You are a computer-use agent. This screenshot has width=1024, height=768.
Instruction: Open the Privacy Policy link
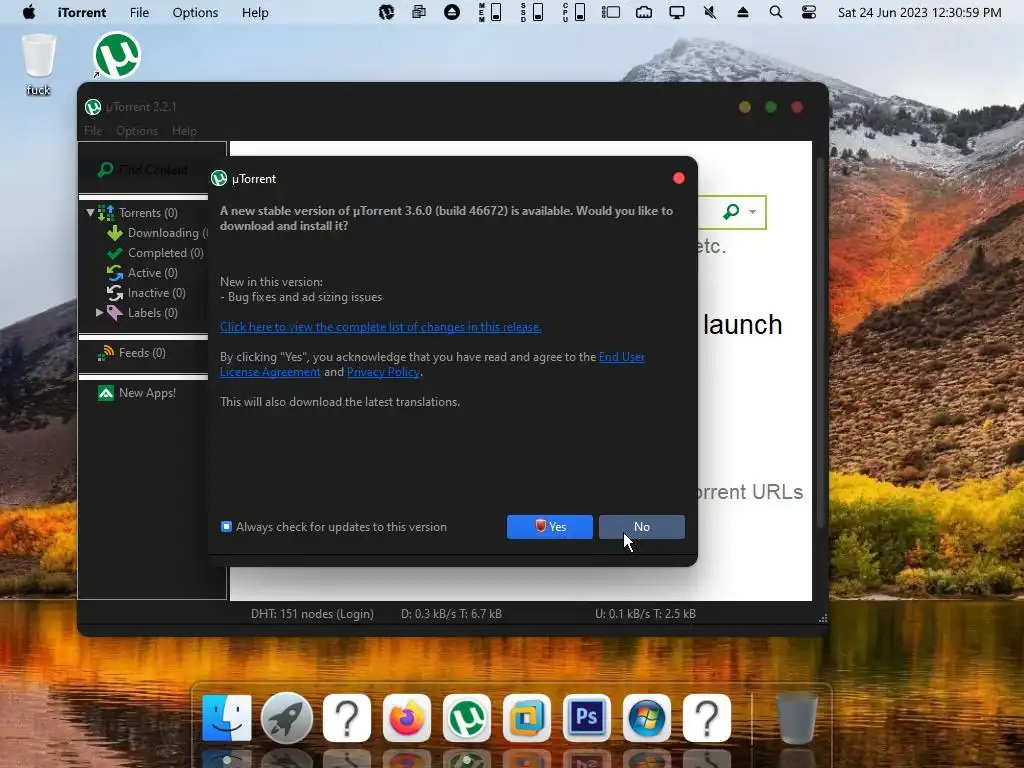tap(383, 372)
